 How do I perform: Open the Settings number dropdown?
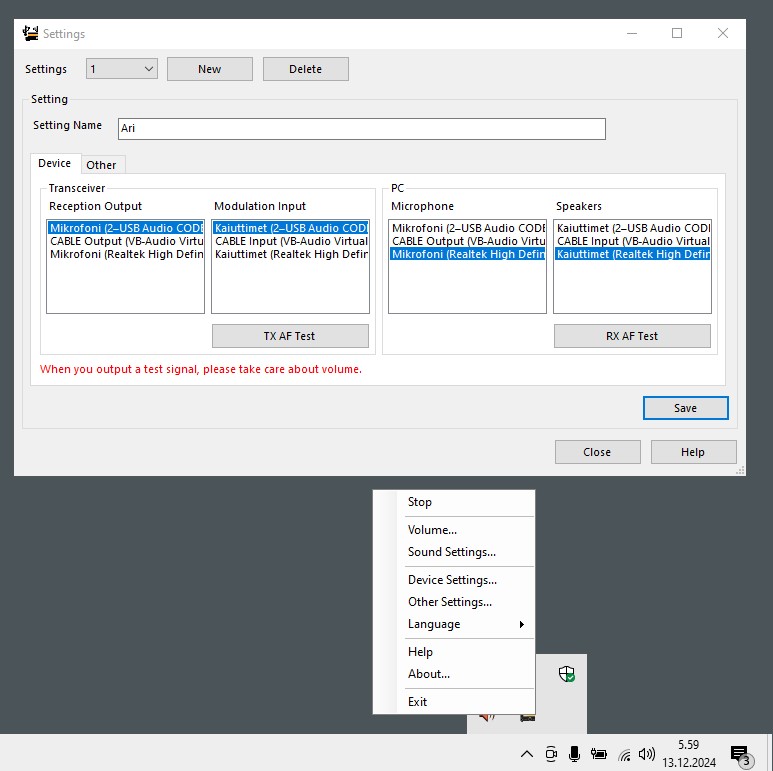click(122, 69)
